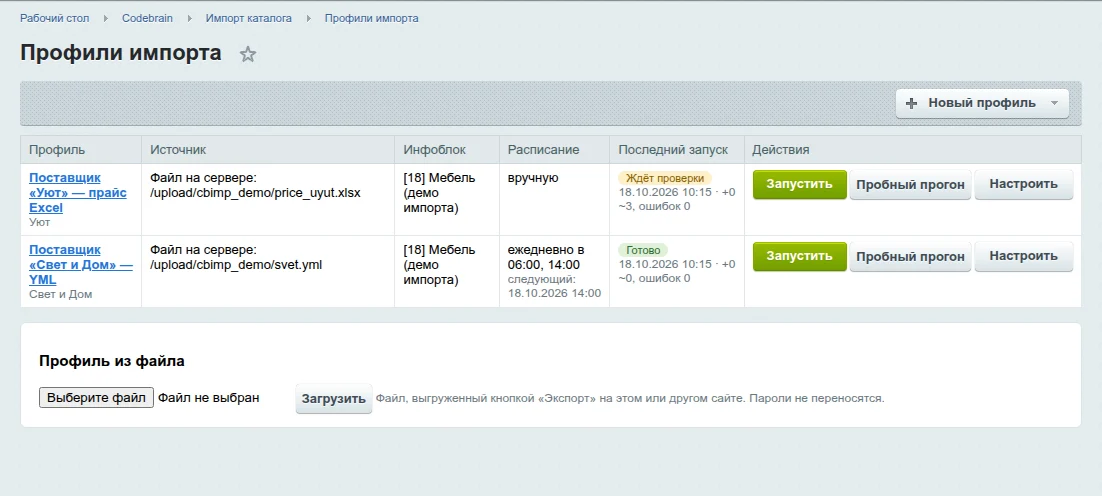Click the Профили импорта page title
The height and width of the screenshot is (496, 1102).
click(121, 53)
